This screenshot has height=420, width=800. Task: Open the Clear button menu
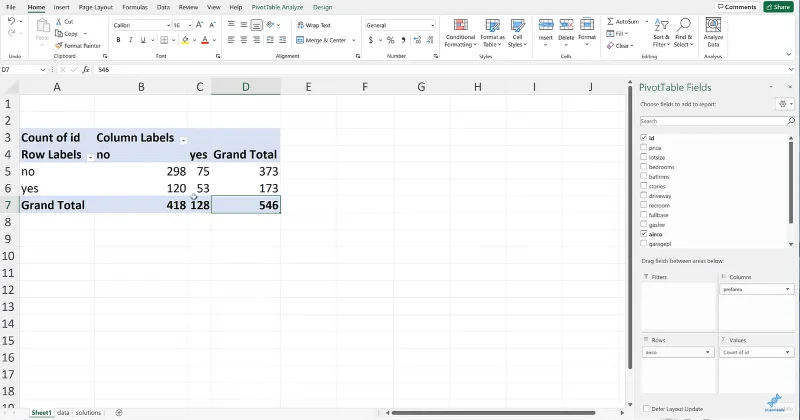pyautogui.click(x=620, y=45)
